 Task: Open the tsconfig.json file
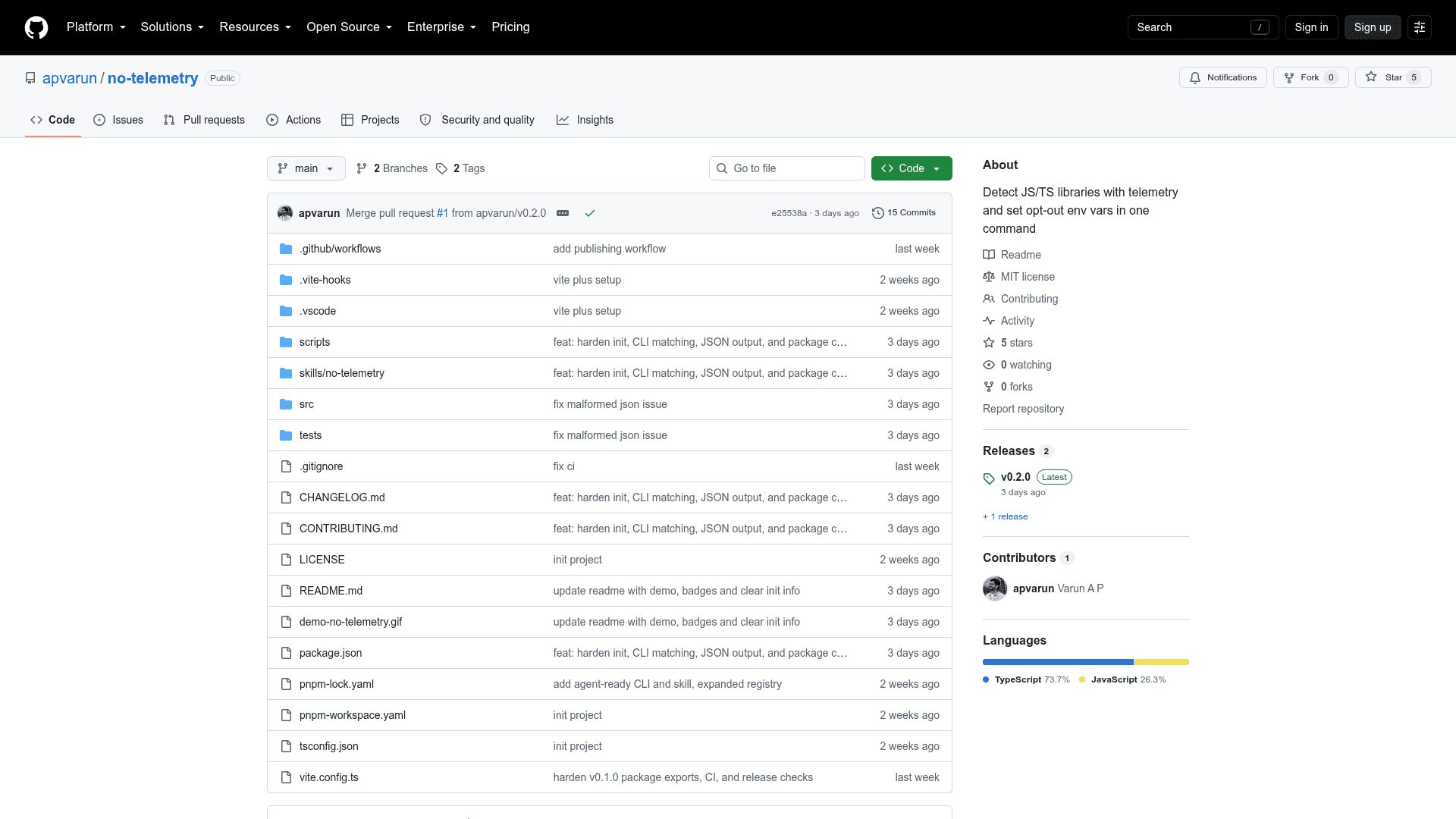tap(329, 746)
